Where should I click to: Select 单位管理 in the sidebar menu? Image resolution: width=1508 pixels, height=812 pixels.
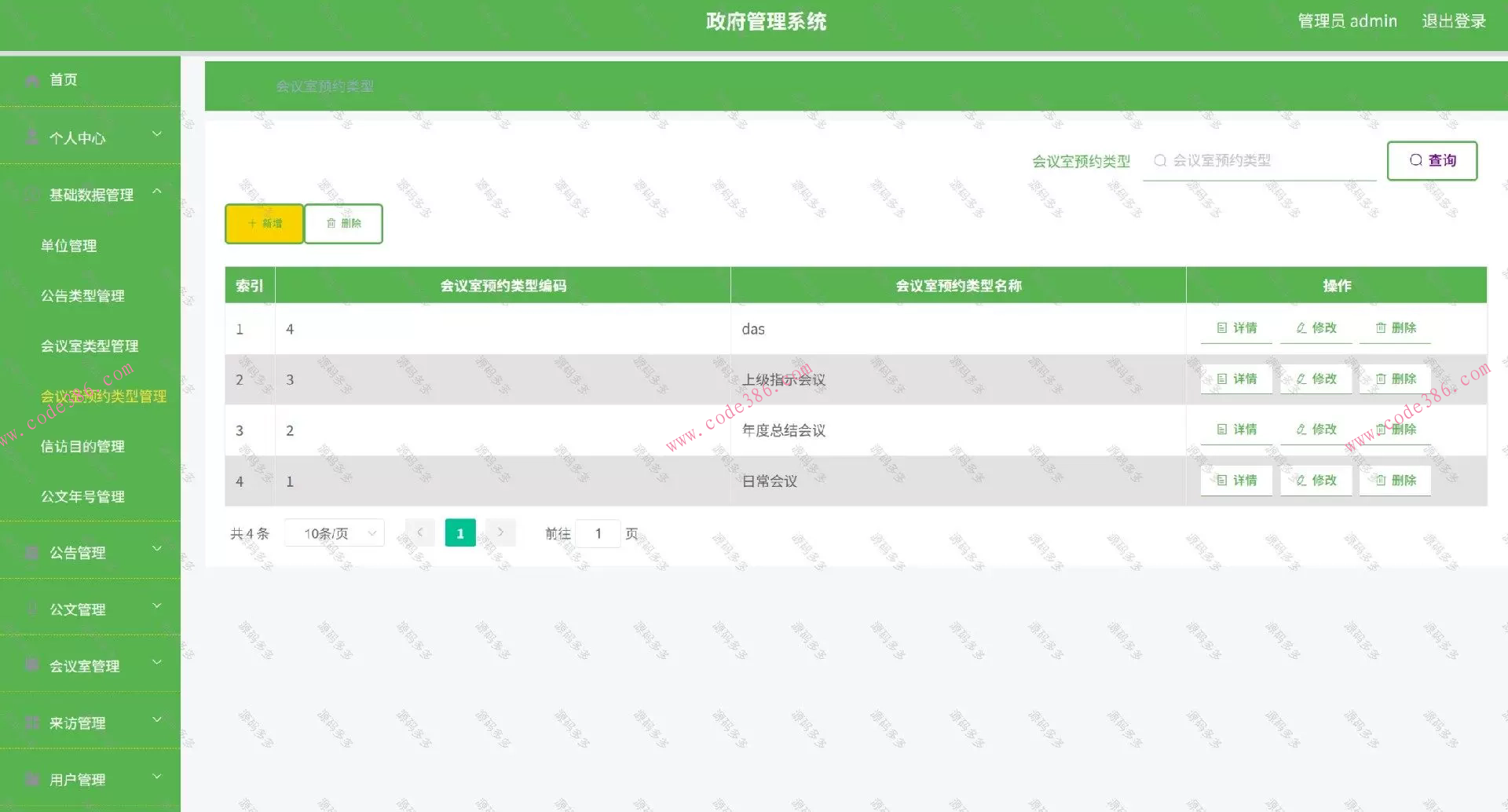[67, 244]
